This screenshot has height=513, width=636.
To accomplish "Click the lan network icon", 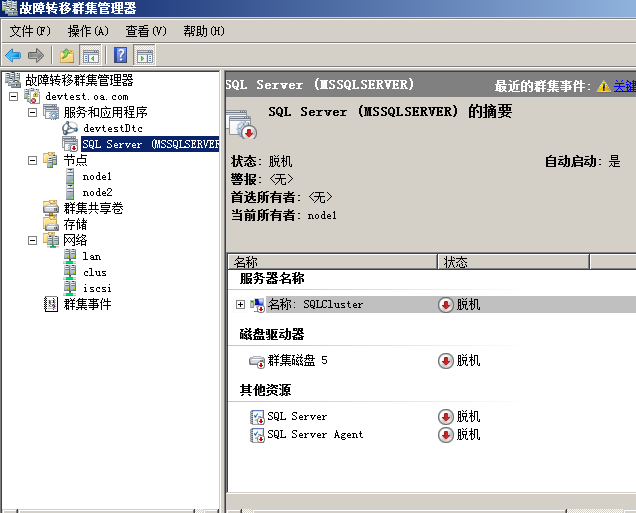I will click(x=70, y=256).
